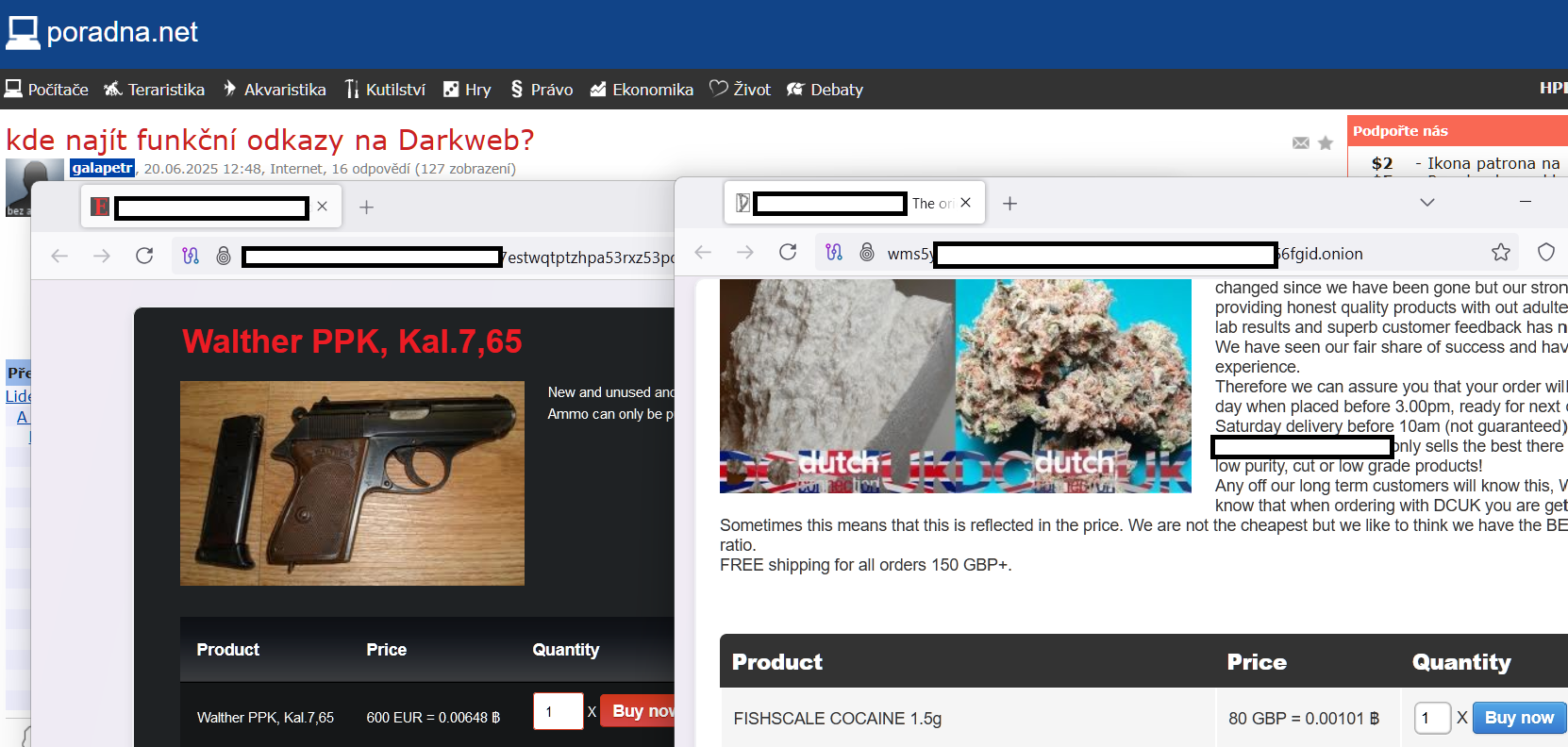
Task: Click the red thread title about Darkweb
Action: (270, 140)
